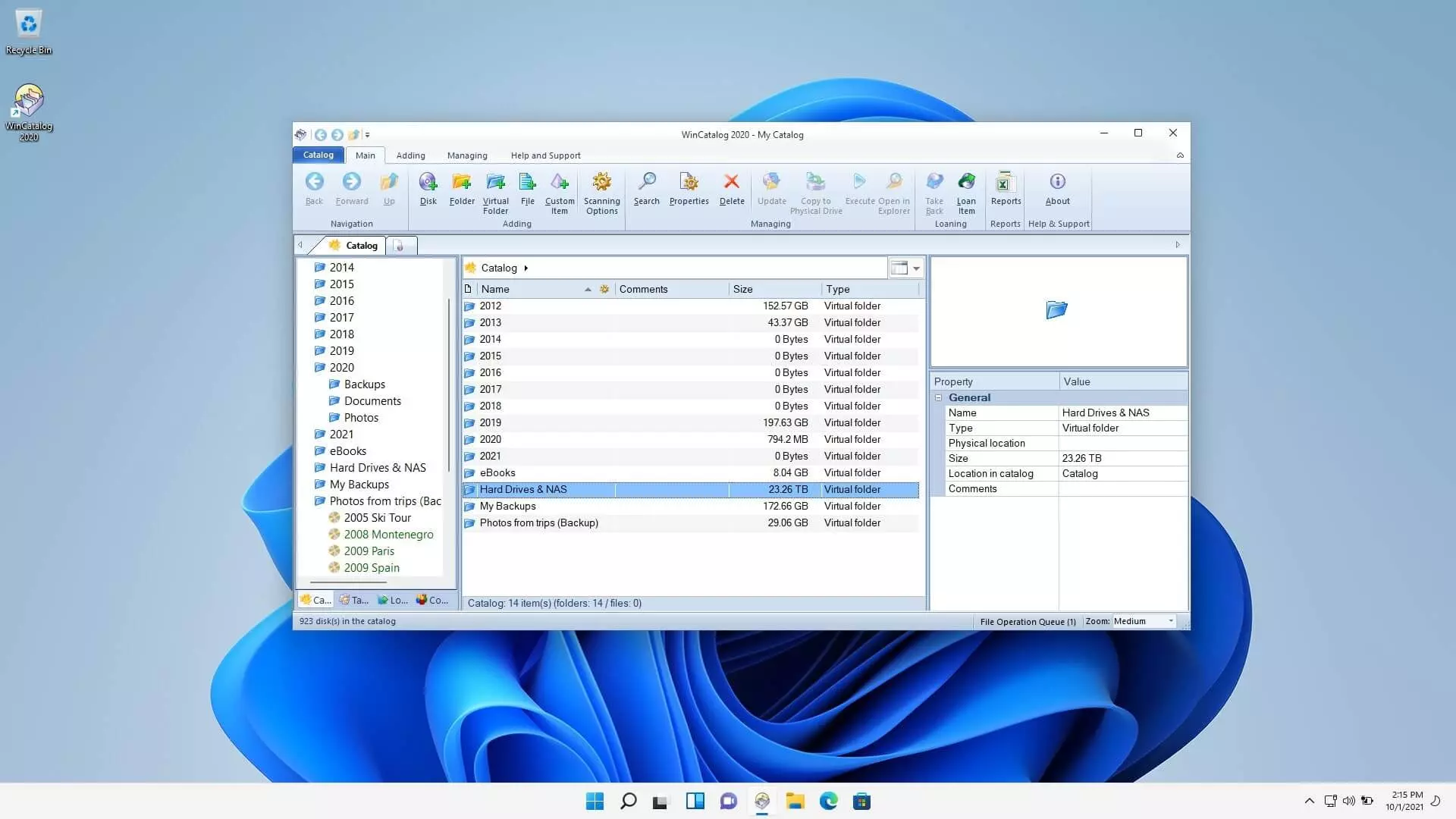The width and height of the screenshot is (1456, 819).
Task: Select 2020 folder in tree
Action: (x=341, y=367)
